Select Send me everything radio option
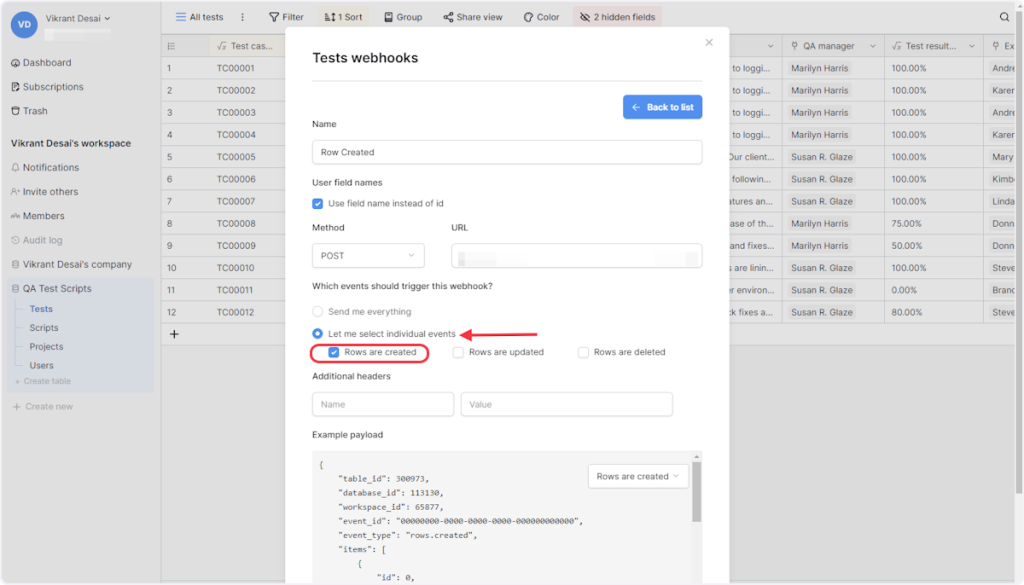Screen dimensions: 1024x585 pos(318,312)
